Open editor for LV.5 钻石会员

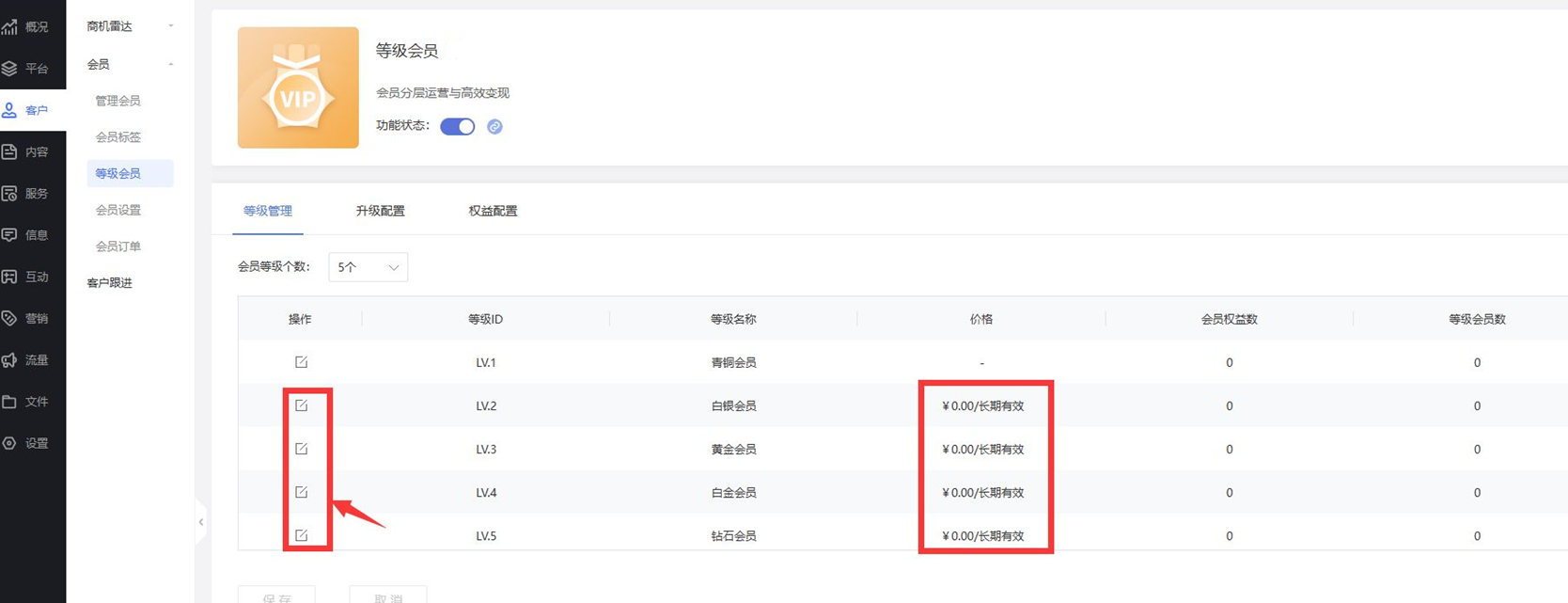coord(301,535)
